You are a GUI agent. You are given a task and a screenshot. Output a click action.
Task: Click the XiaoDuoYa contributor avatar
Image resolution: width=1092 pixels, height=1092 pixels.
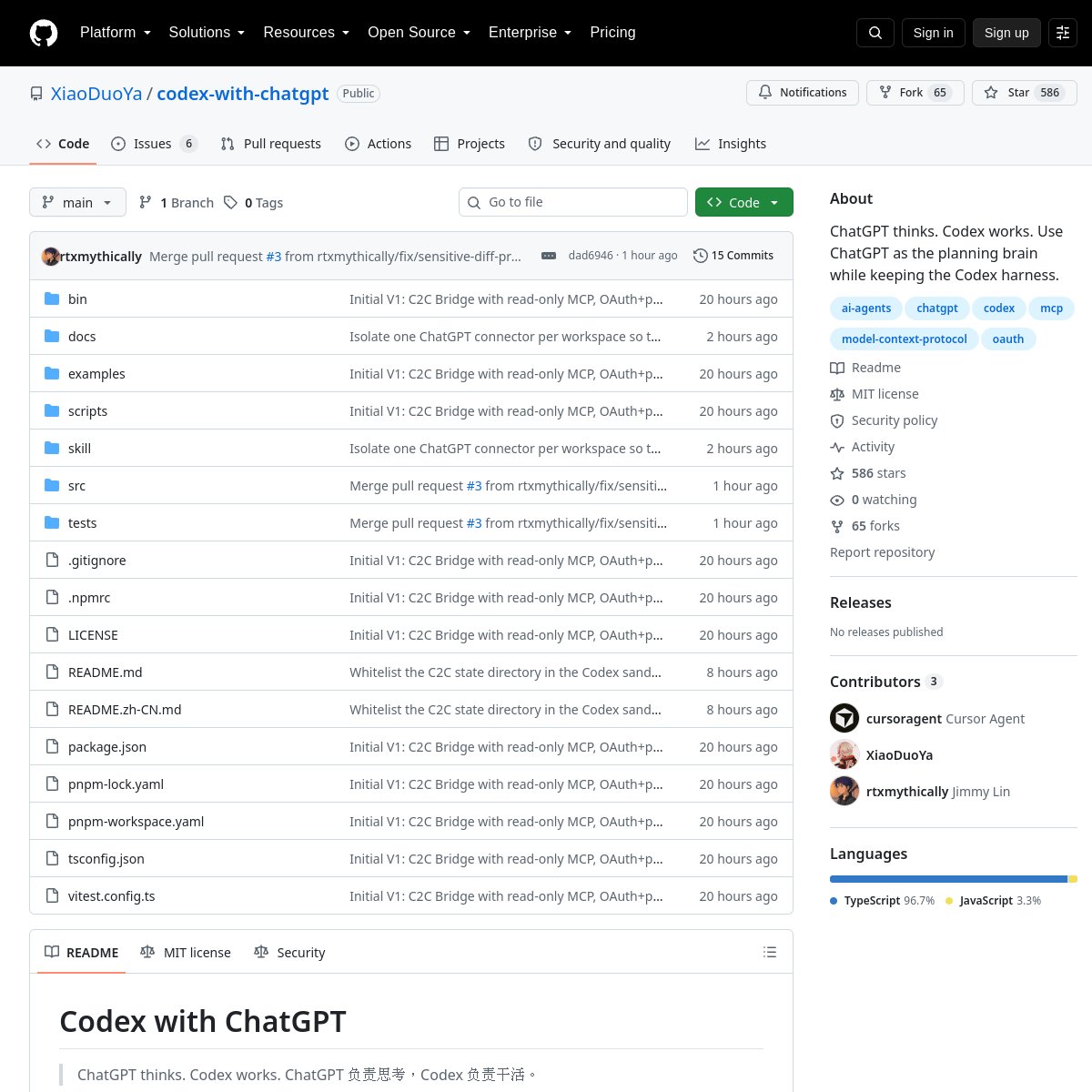844,754
